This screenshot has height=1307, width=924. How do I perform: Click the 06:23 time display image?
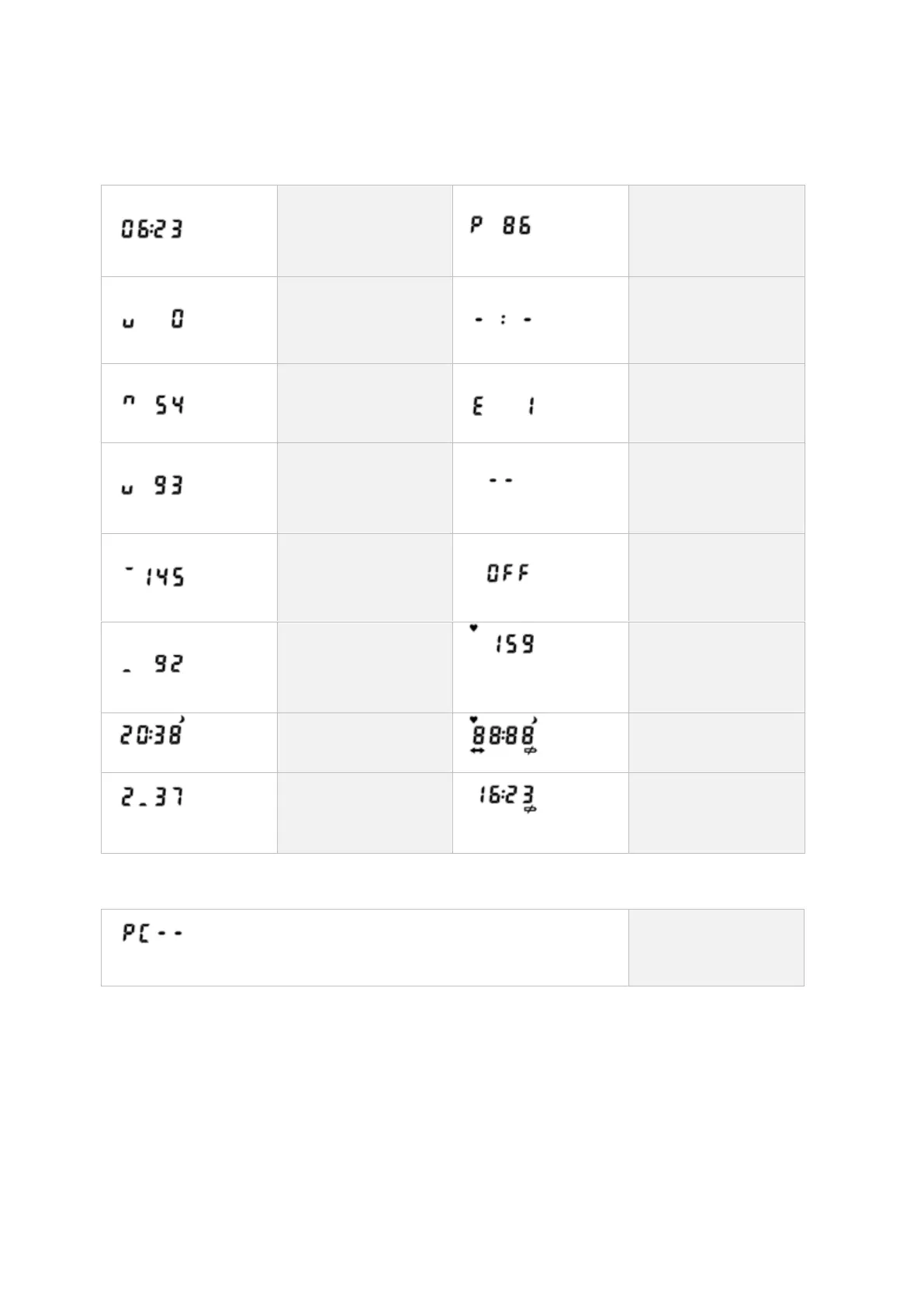point(151,229)
